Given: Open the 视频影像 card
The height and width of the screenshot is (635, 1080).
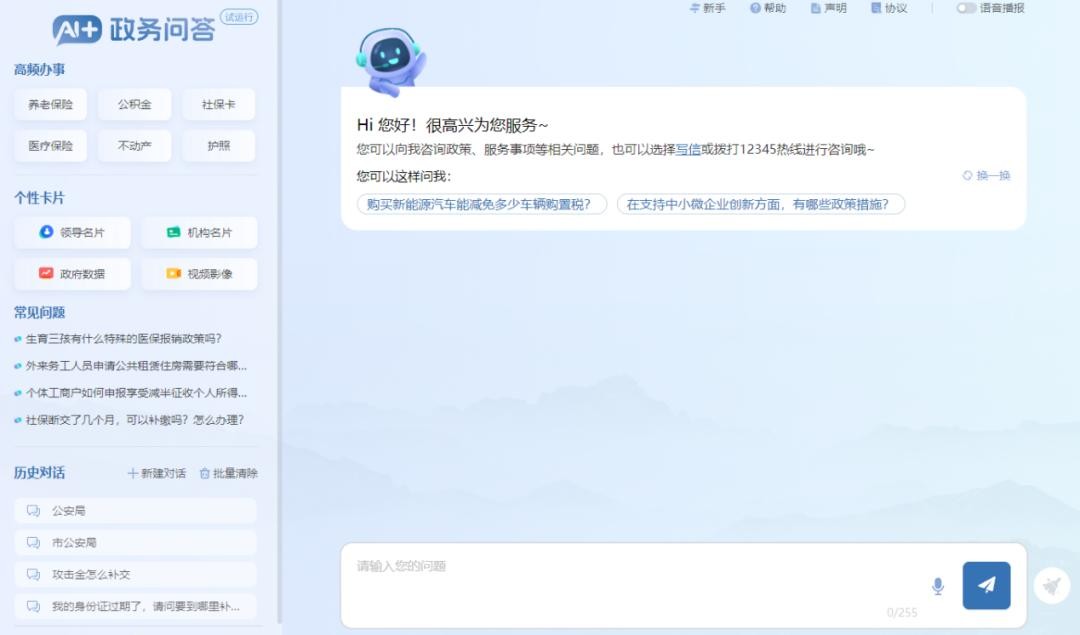Looking at the screenshot, I should 199,274.
